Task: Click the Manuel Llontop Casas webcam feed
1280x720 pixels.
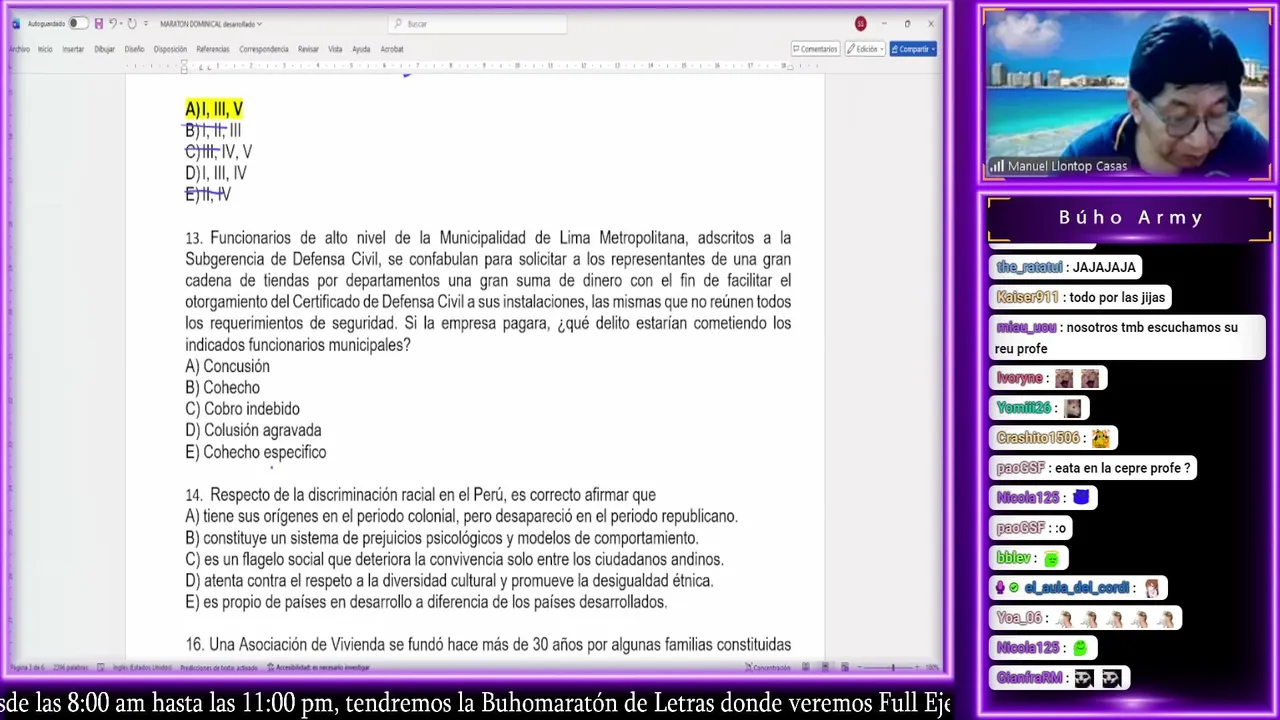Action: click(1127, 96)
